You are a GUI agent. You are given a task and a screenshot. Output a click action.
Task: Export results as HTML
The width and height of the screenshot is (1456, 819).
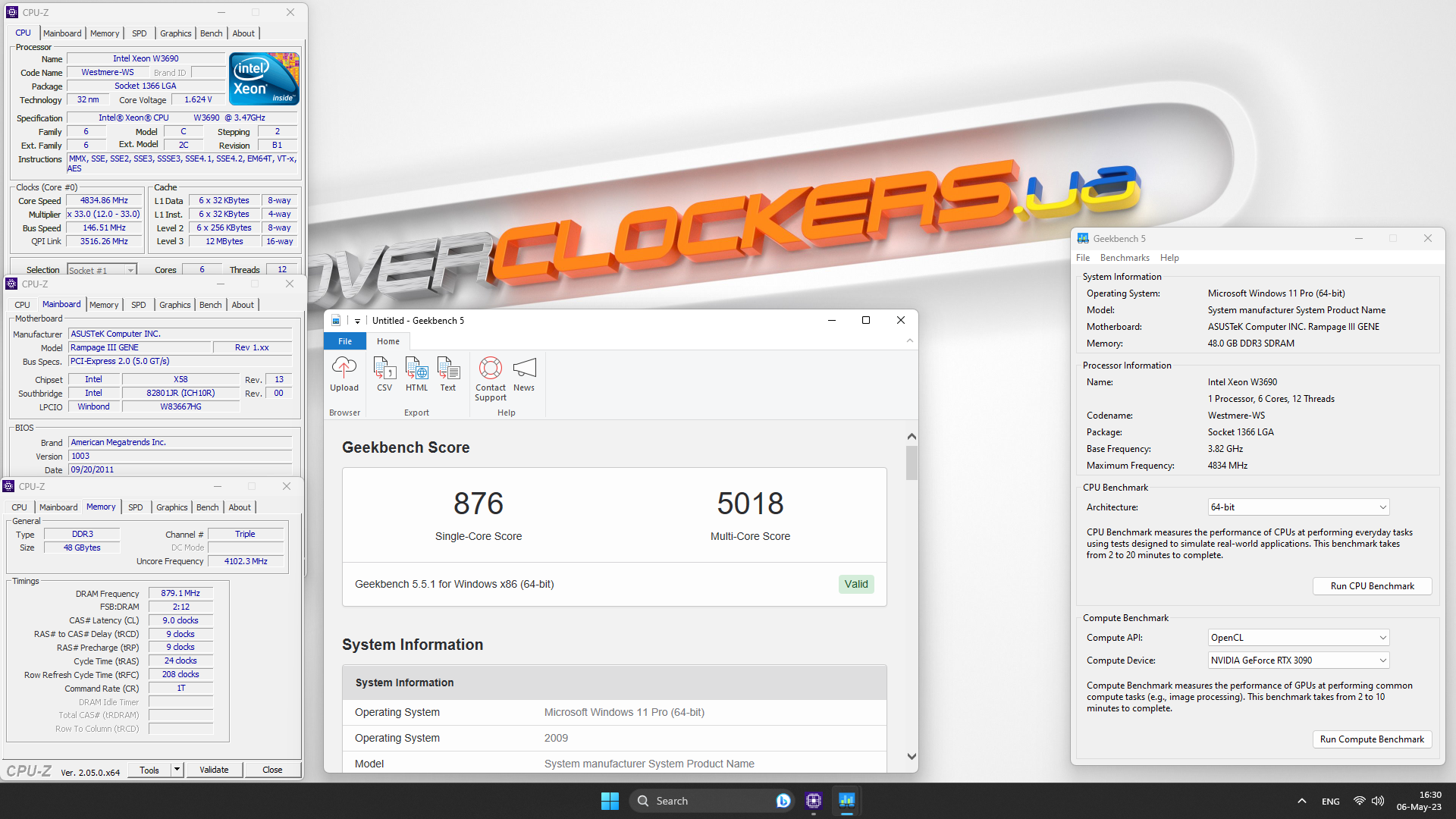click(x=416, y=375)
